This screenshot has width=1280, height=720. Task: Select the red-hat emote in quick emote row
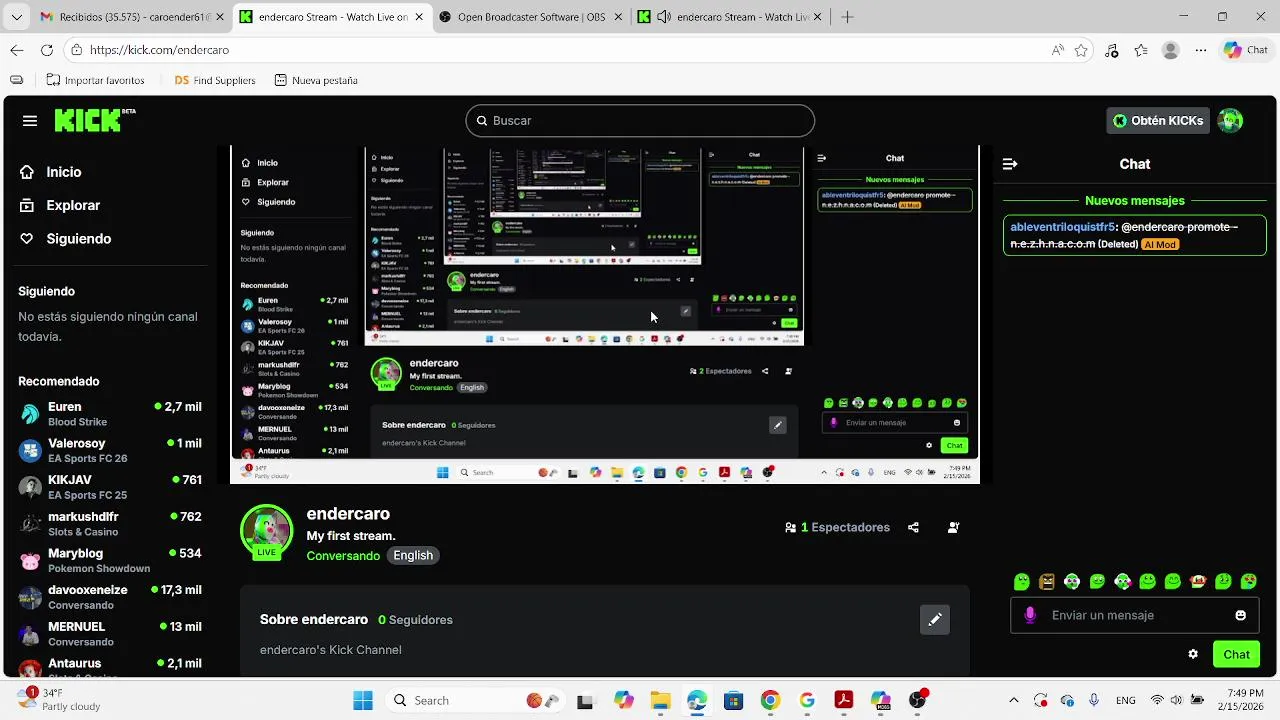click(1198, 581)
